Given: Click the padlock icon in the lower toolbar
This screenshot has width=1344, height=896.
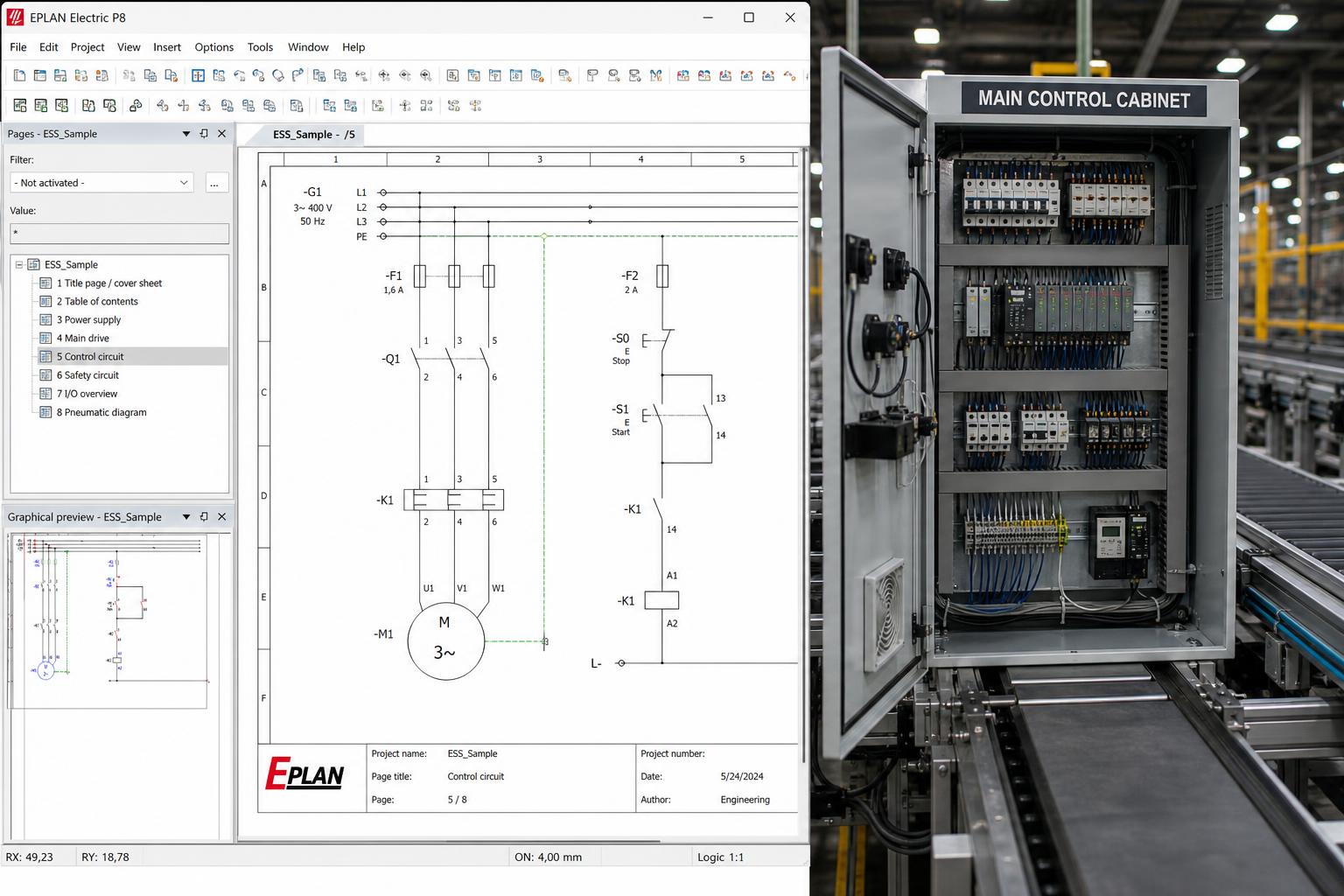Looking at the screenshot, I should pyautogui.click(x=136, y=106).
